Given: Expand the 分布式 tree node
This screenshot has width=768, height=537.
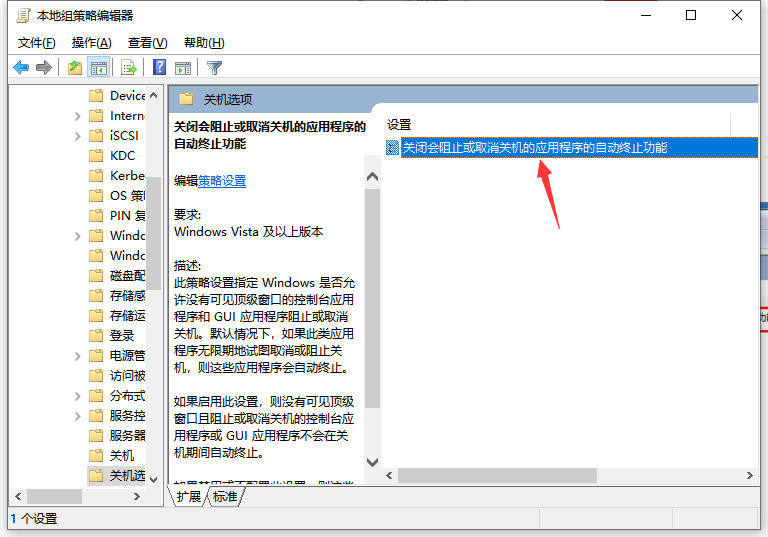Looking at the screenshot, I should pyautogui.click(x=78, y=395).
